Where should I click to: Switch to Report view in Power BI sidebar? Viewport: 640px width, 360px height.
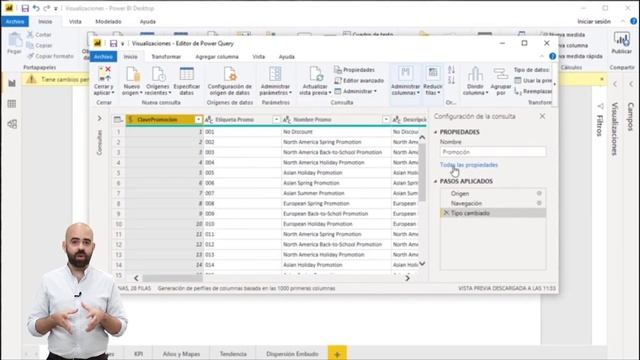point(12,83)
